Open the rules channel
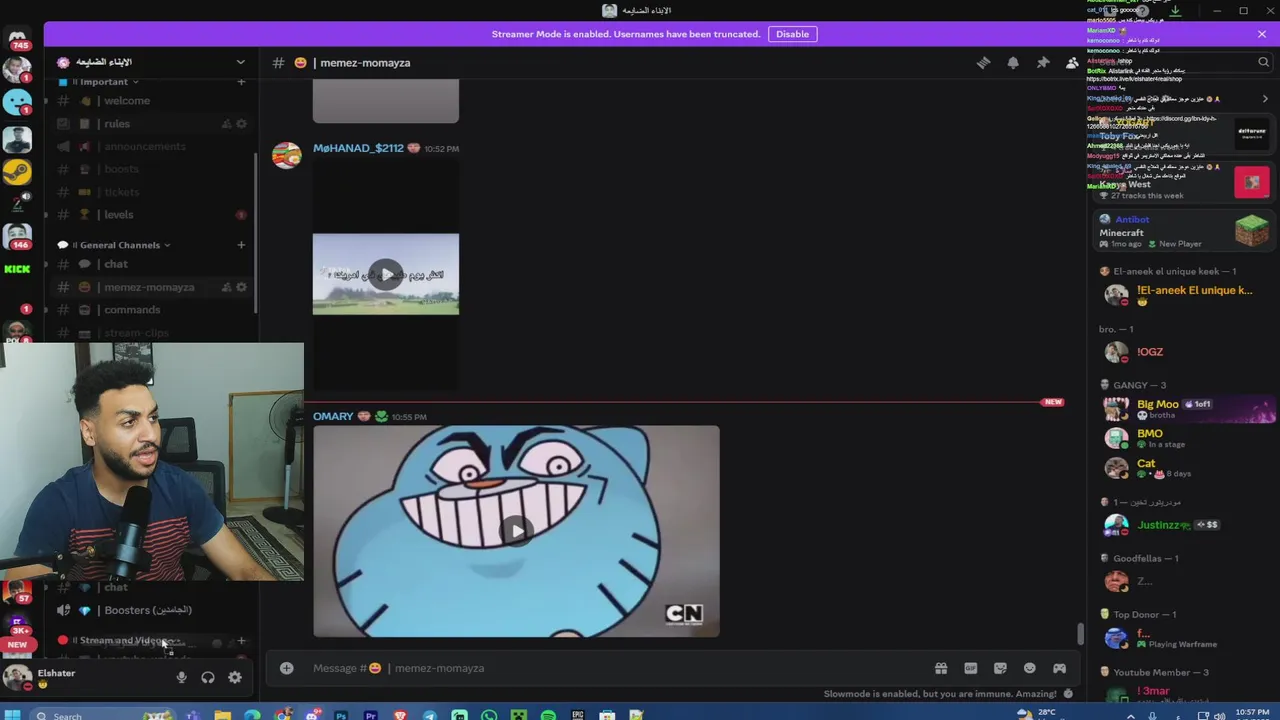Screen dimensions: 1280x720 (150, 124)
